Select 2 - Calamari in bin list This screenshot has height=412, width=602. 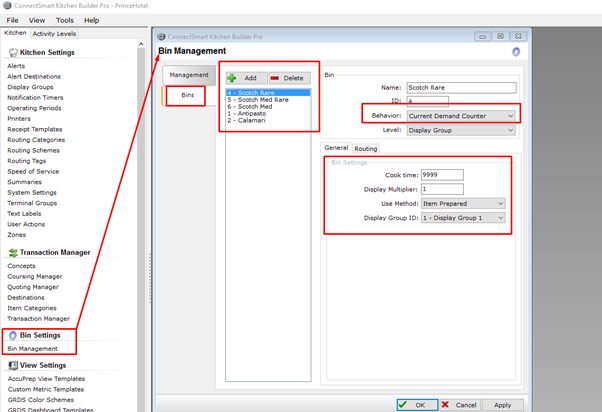(248, 119)
